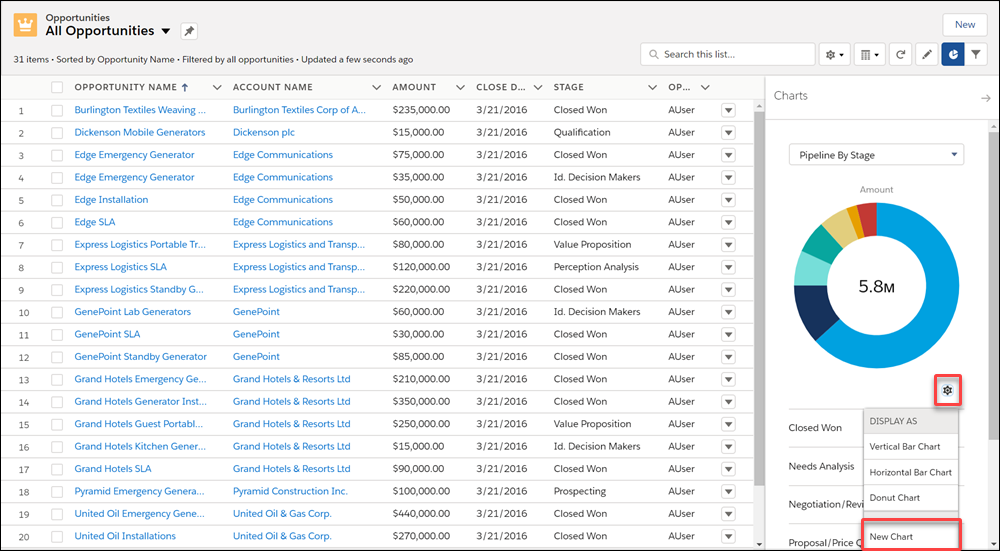Click the search magnifier icon

(x=653, y=55)
